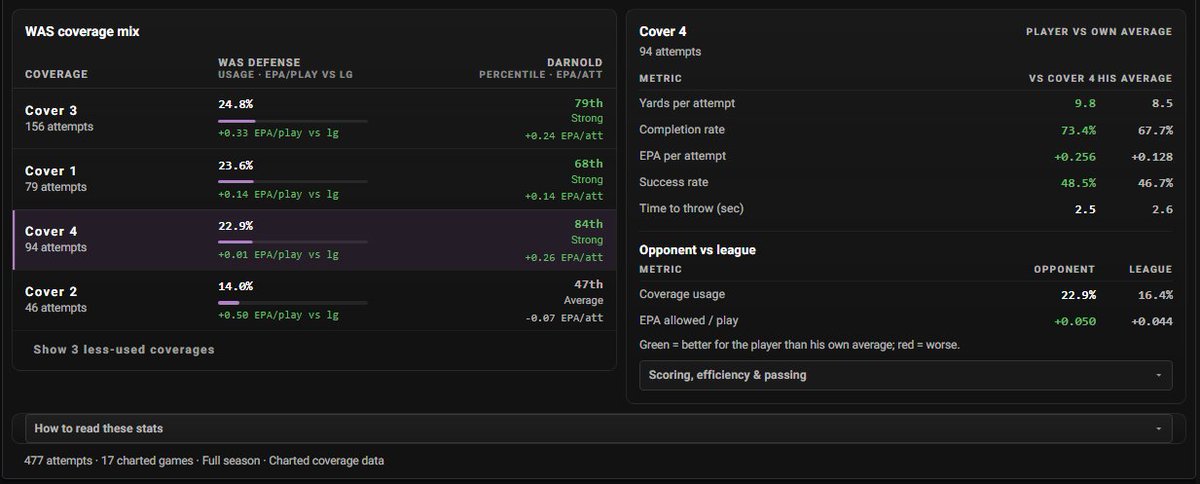
Task: Click Cover 4 84th percentile value
Action: point(589,224)
